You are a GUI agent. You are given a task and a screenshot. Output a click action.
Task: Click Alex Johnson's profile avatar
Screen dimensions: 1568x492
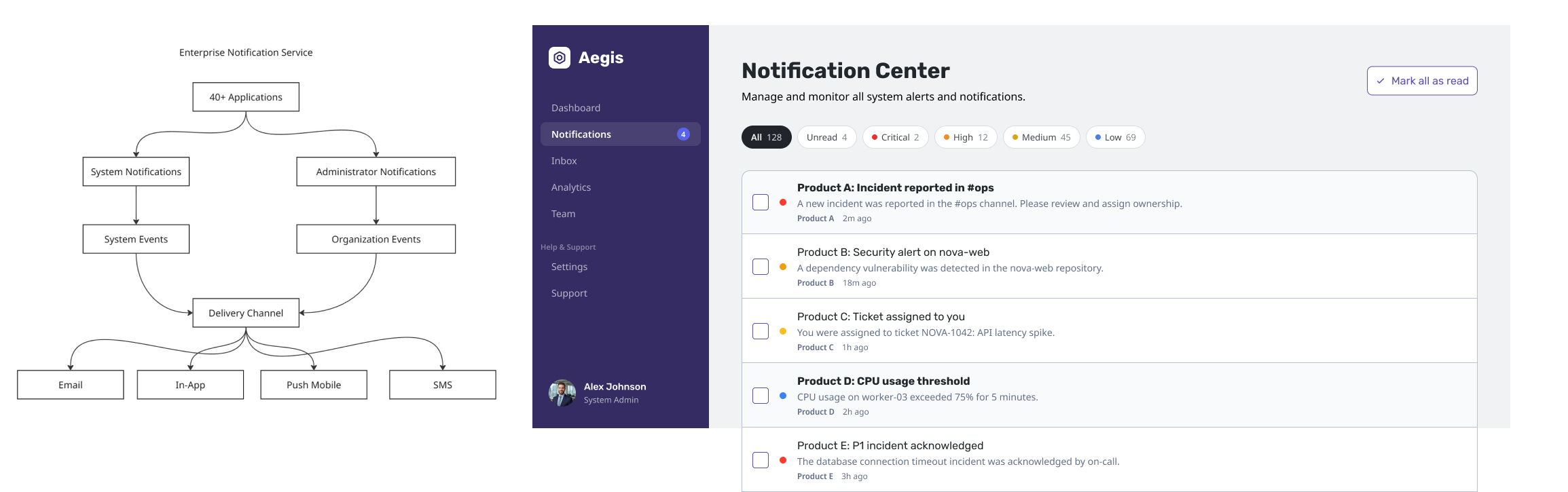click(562, 393)
